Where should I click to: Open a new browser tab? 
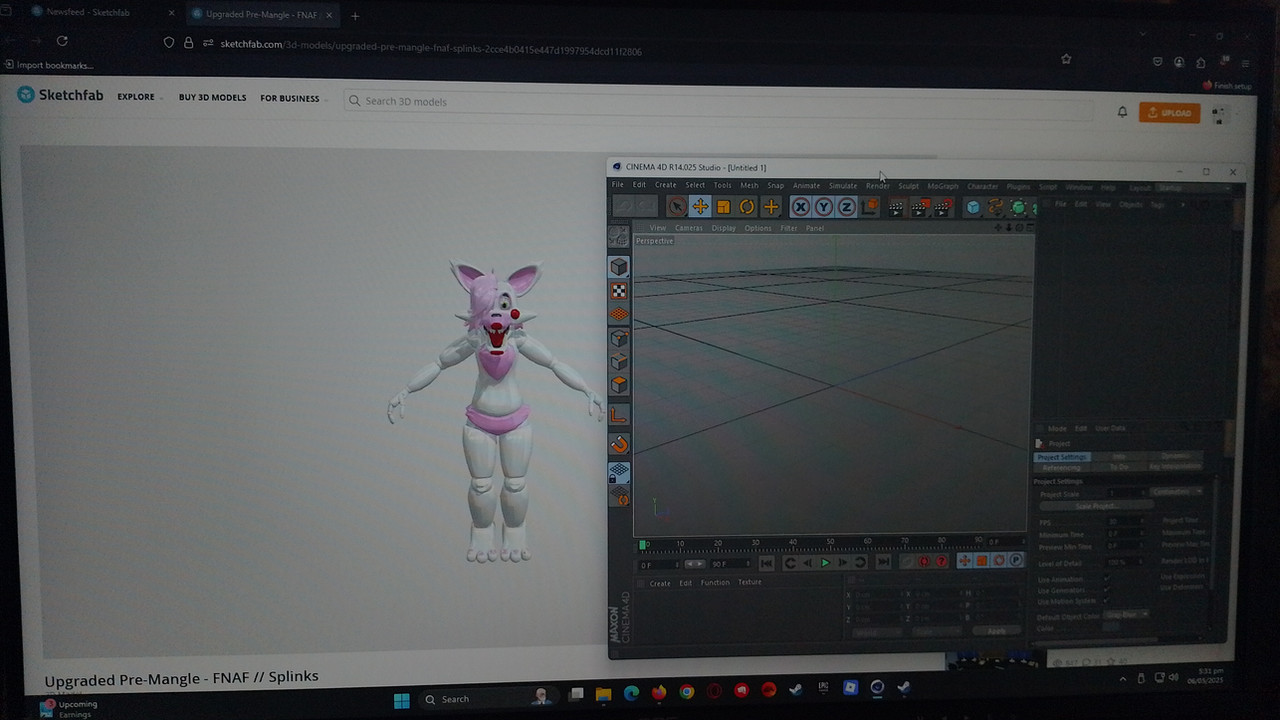(x=355, y=15)
